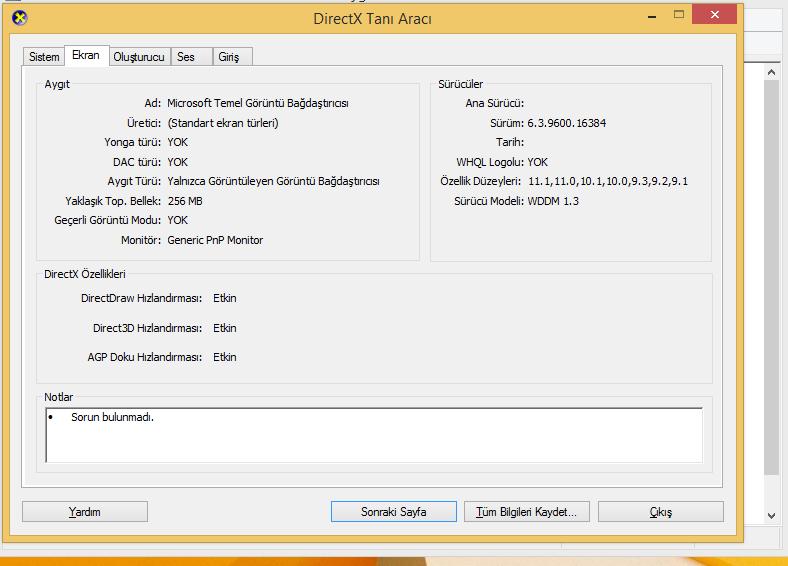The width and height of the screenshot is (788, 566).
Task: Click the vertical scrollbar thumb on the right
Action: pyautogui.click(x=771, y=270)
